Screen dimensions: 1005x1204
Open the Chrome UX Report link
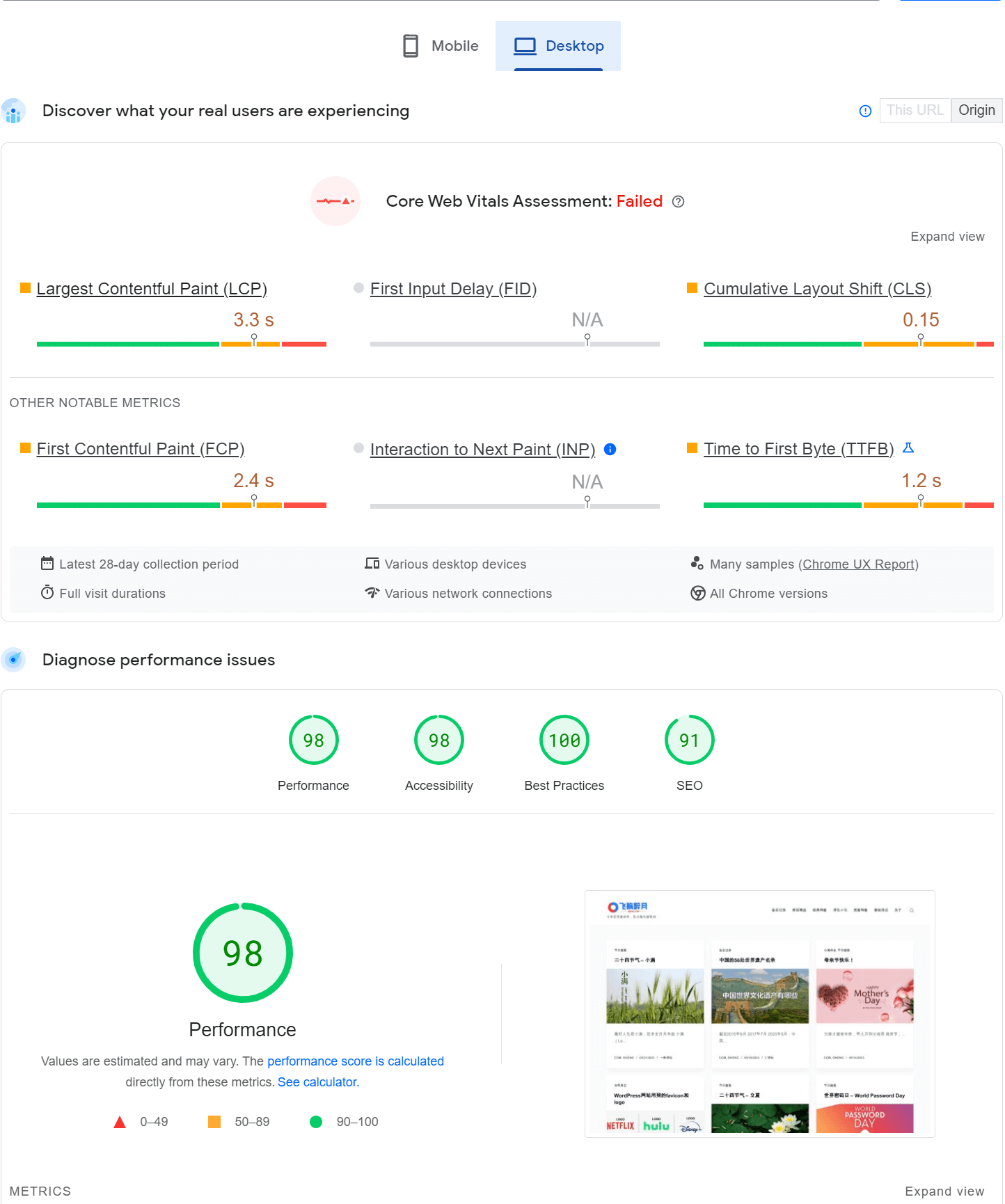pyautogui.click(x=858, y=564)
